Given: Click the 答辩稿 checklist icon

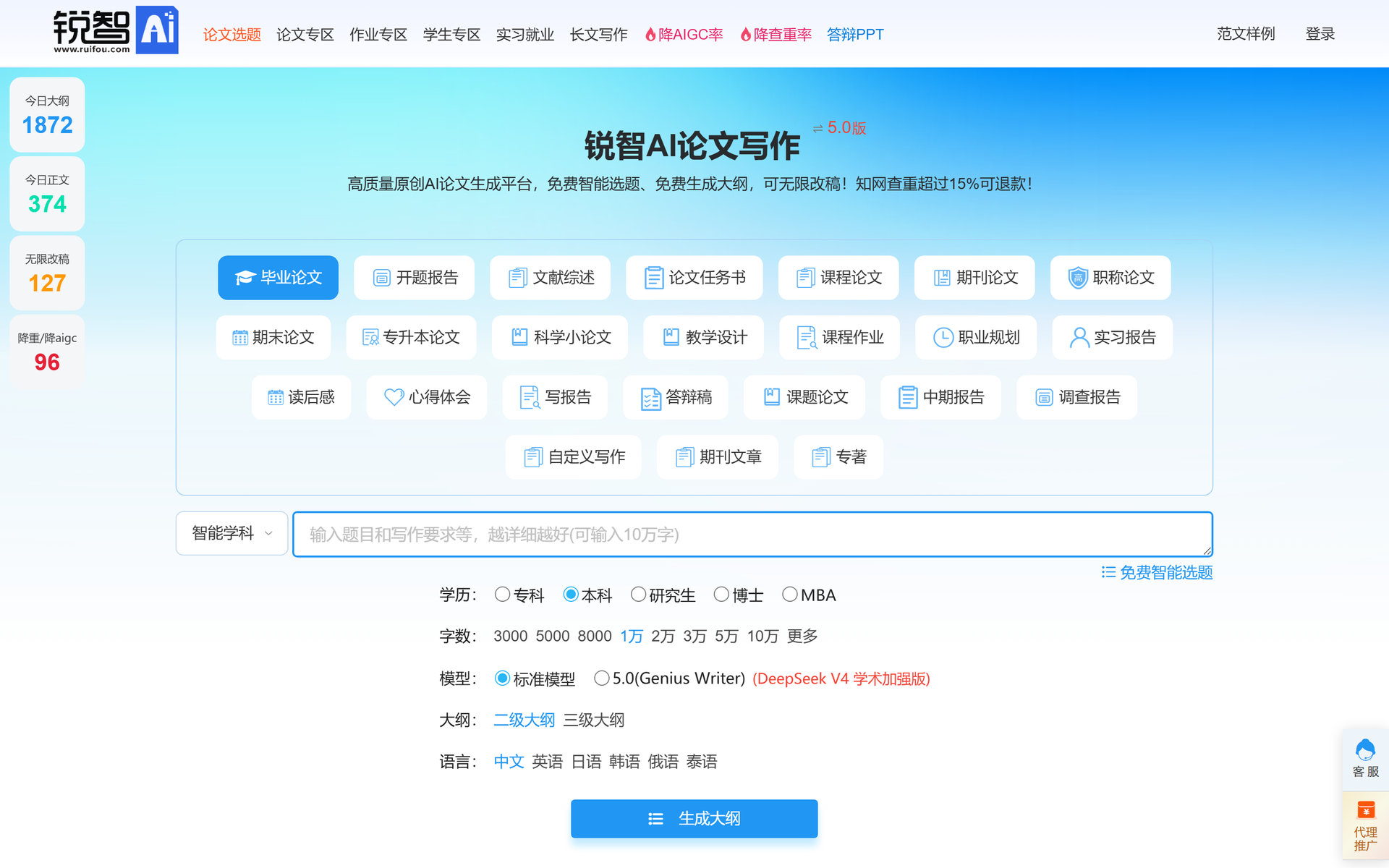Looking at the screenshot, I should coord(650,399).
